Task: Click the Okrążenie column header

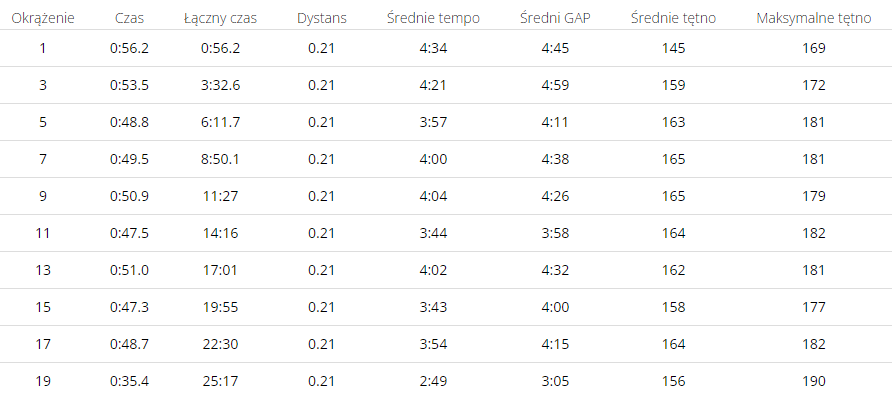Action: (43, 18)
